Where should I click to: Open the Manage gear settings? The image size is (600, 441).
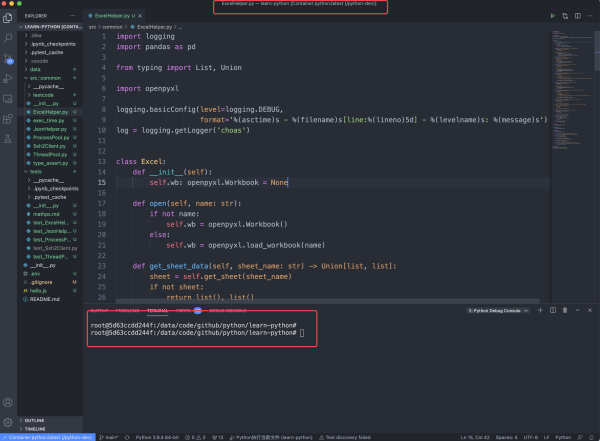(x=8, y=421)
